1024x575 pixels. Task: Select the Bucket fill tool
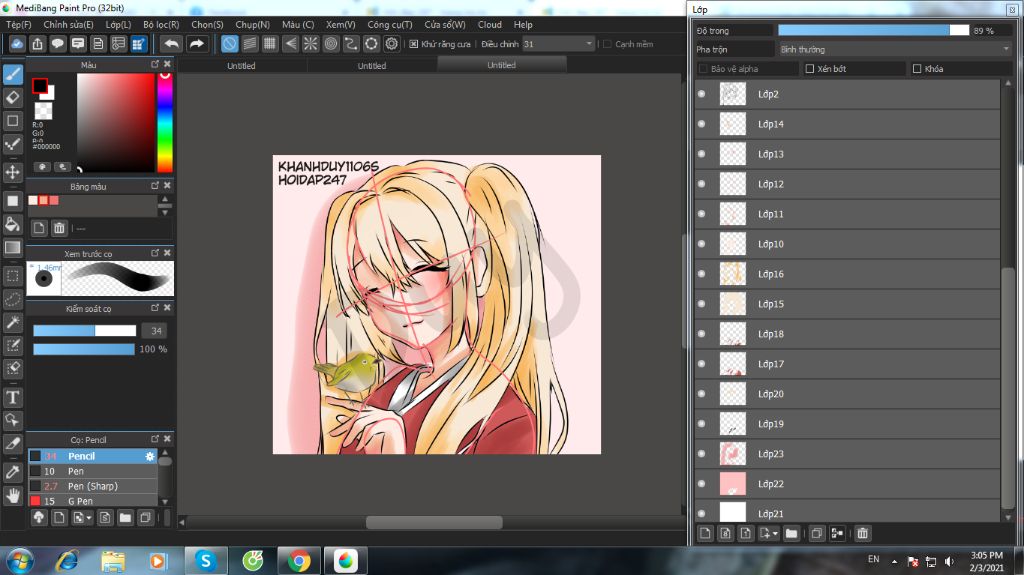(12, 225)
